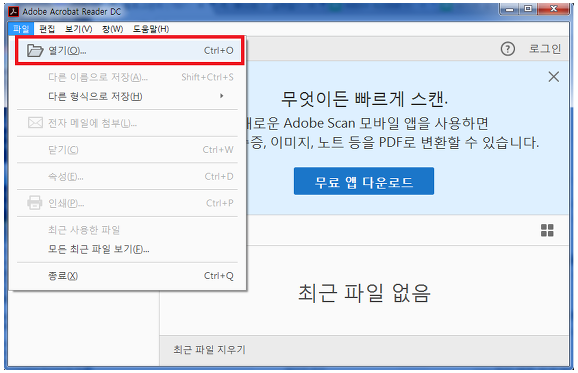Select 인쇄(P)... in the file menu

(127, 203)
